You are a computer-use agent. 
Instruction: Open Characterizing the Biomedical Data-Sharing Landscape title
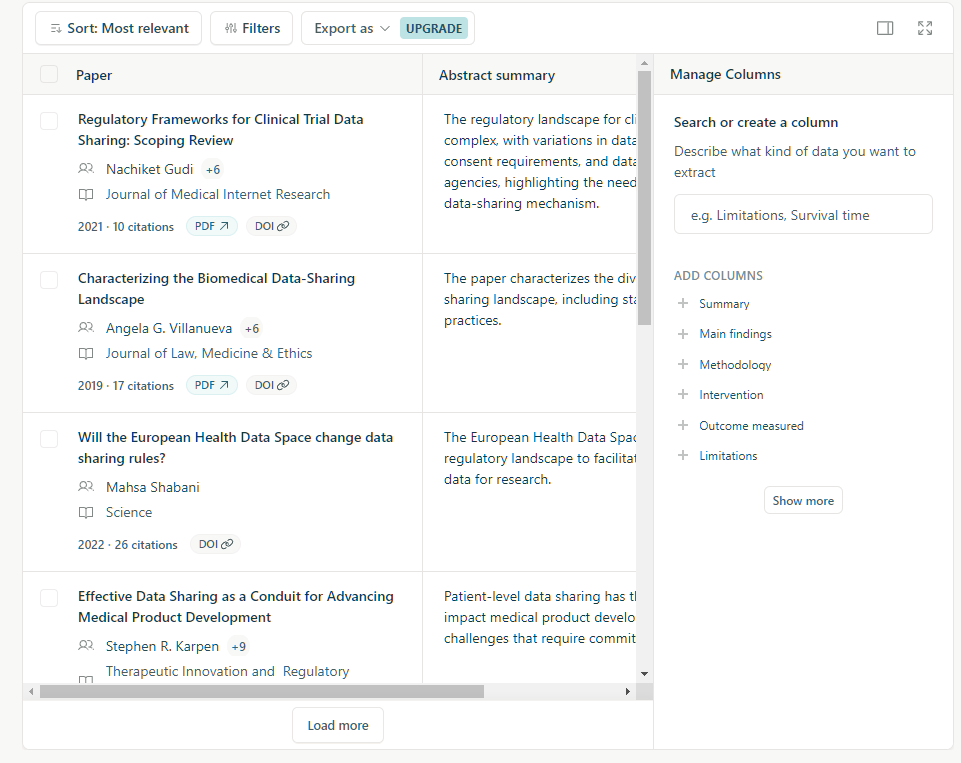tap(216, 289)
